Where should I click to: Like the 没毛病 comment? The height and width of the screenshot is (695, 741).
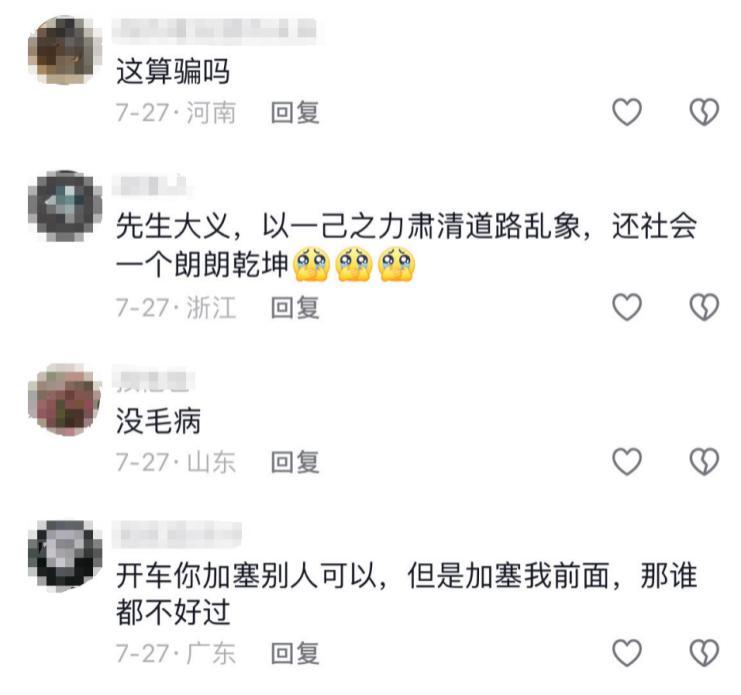[x=627, y=461]
